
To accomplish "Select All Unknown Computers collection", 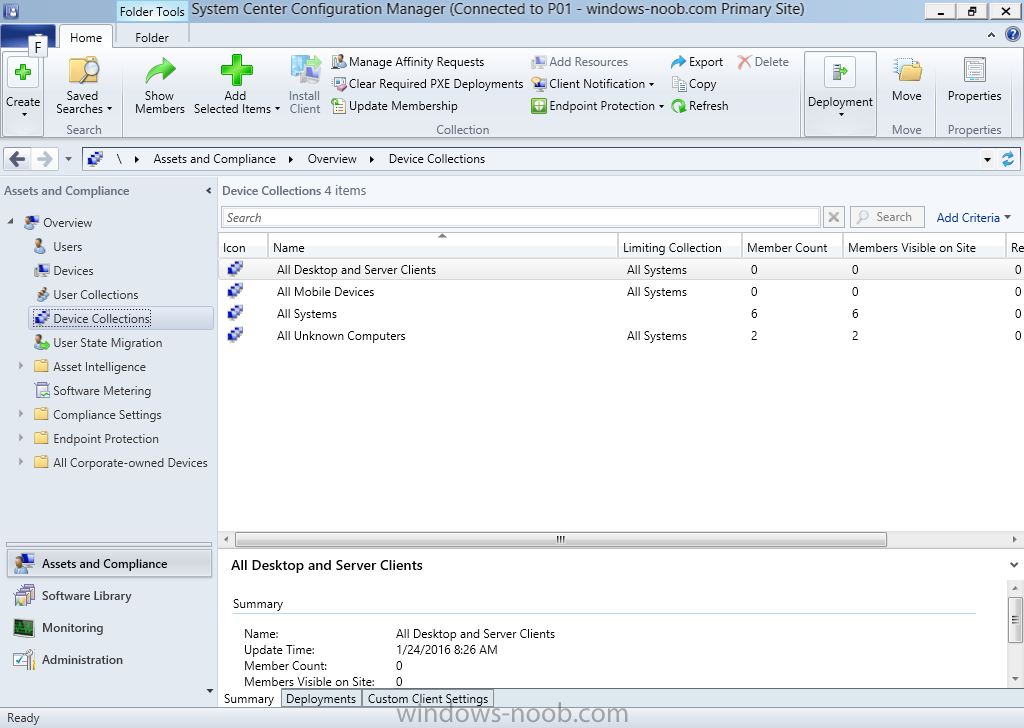I will click(x=621, y=336).
